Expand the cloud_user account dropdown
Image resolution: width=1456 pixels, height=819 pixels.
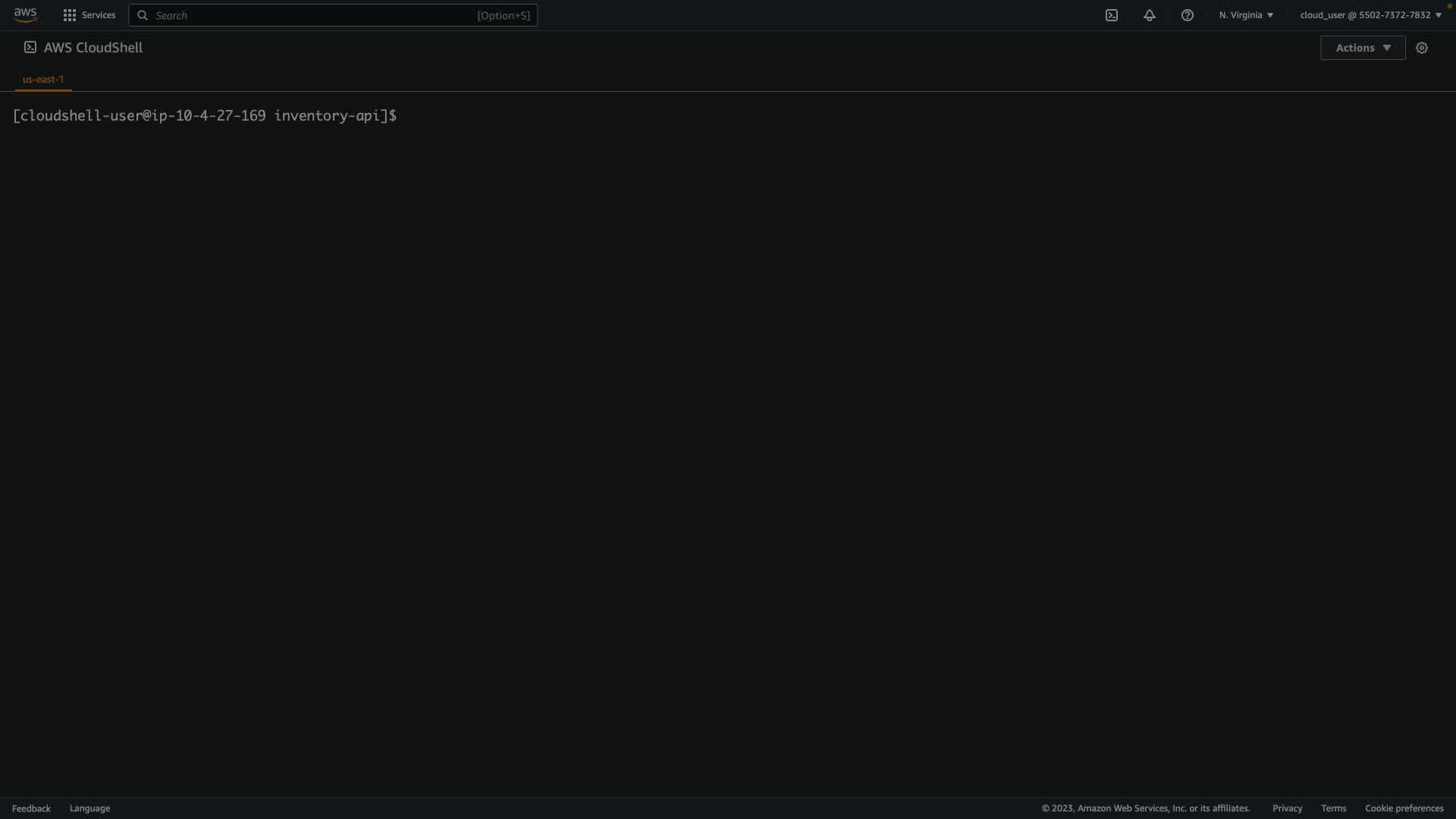coord(1370,15)
